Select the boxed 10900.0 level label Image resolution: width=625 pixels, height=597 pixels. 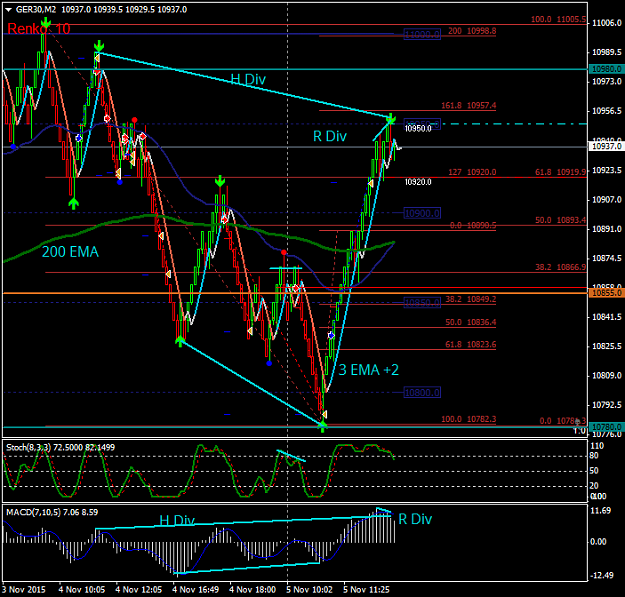tap(422, 213)
